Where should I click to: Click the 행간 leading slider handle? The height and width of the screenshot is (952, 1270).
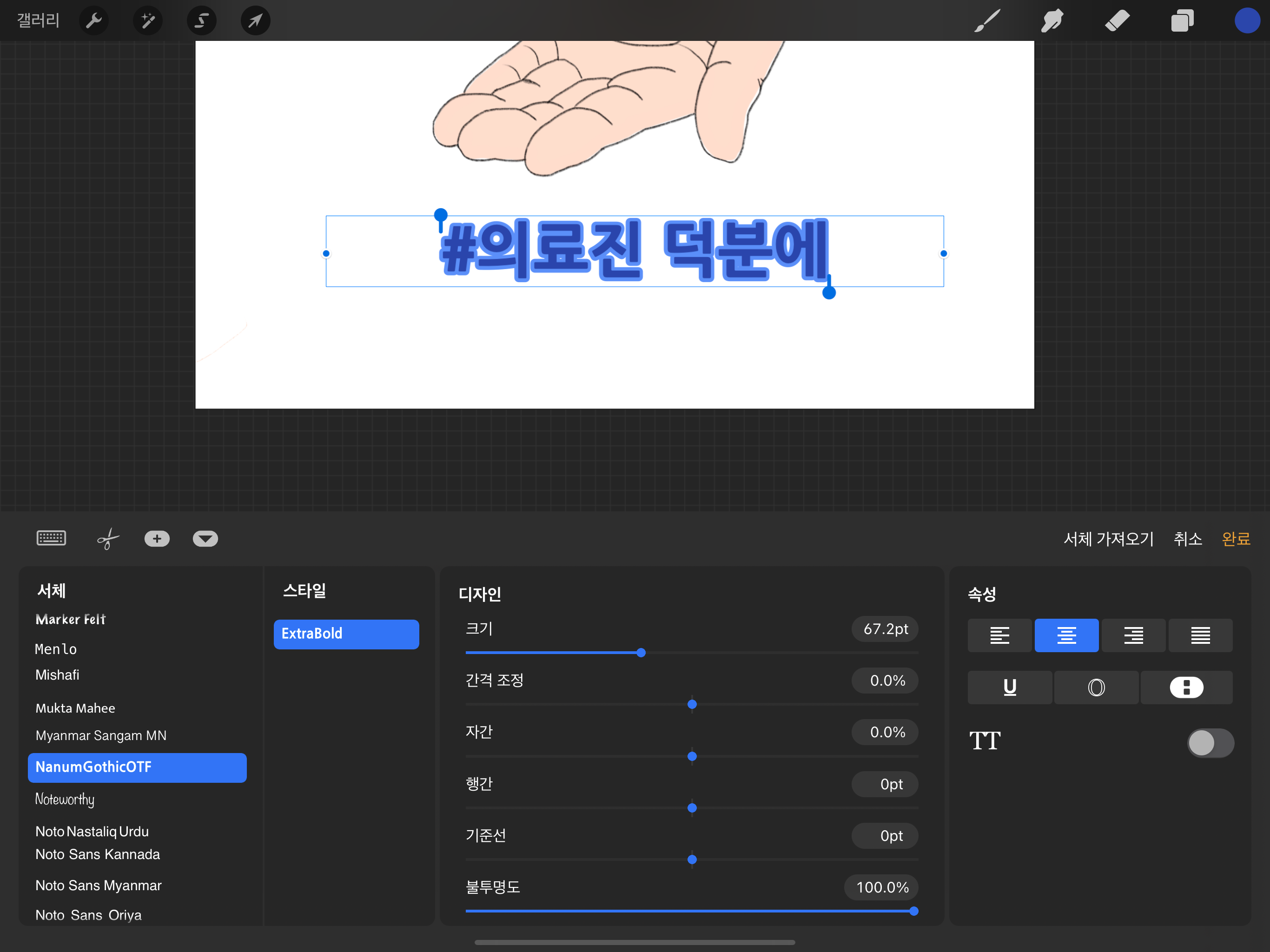tap(693, 808)
